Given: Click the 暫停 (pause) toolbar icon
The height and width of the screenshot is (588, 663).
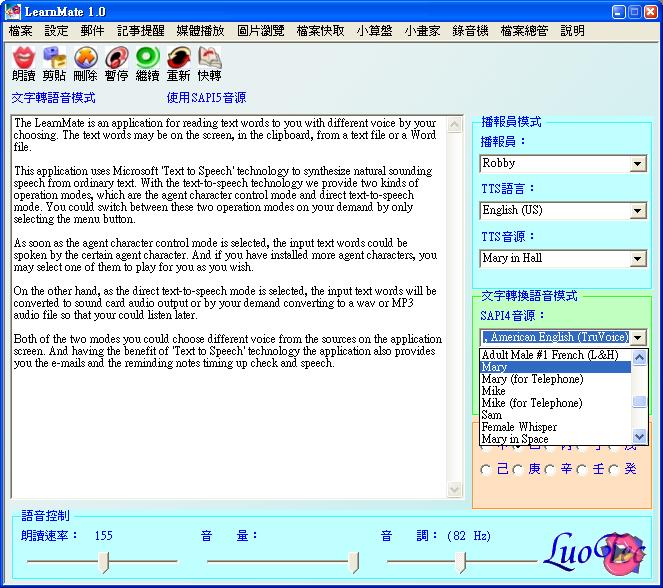Looking at the screenshot, I should [x=117, y=57].
